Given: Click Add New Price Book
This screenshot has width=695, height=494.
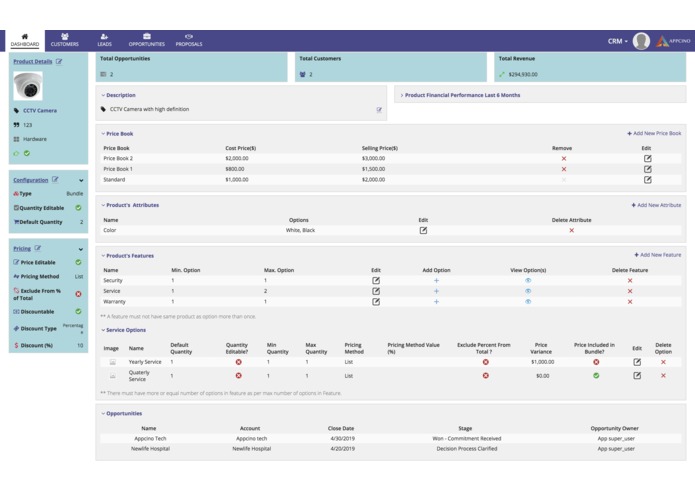Looking at the screenshot, I should pyautogui.click(x=654, y=133).
